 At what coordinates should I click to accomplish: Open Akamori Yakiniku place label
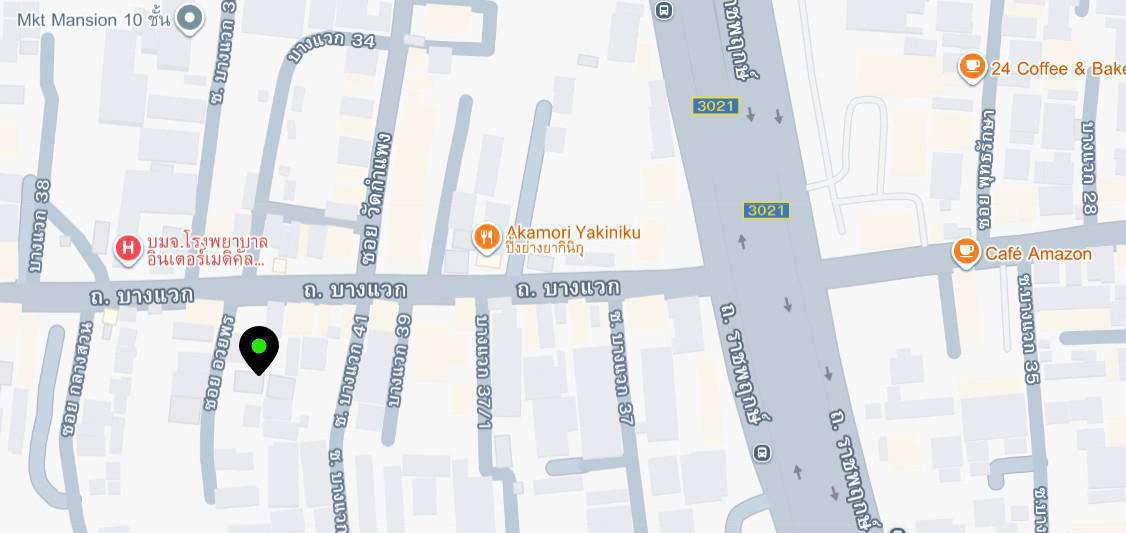point(573,239)
